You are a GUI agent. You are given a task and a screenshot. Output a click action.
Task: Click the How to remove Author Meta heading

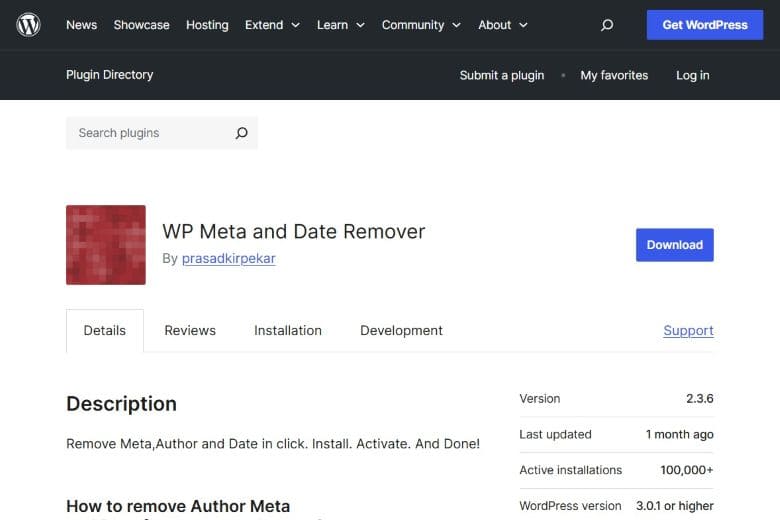178,506
